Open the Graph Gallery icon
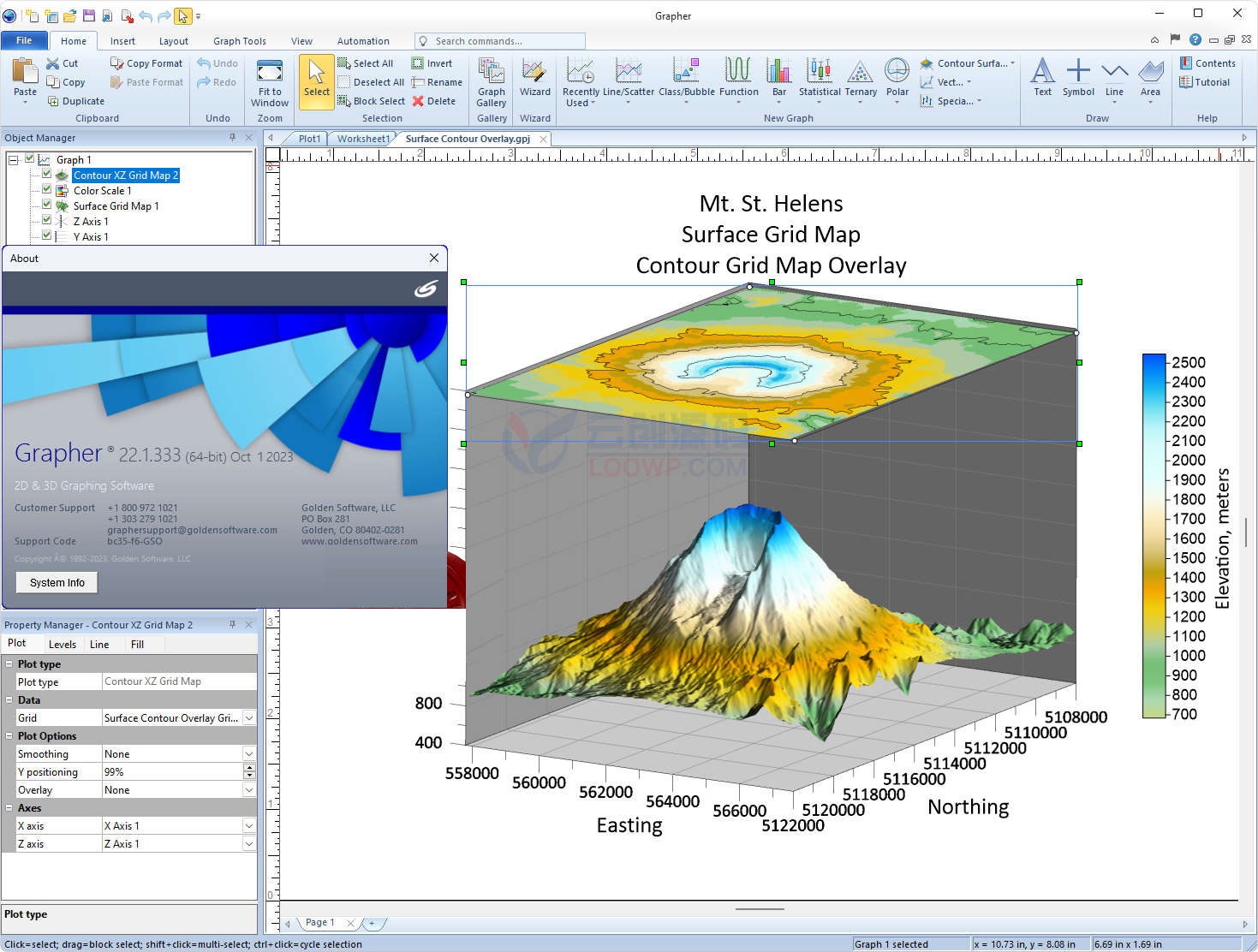This screenshot has height=952, width=1258. [x=492, y=71]
